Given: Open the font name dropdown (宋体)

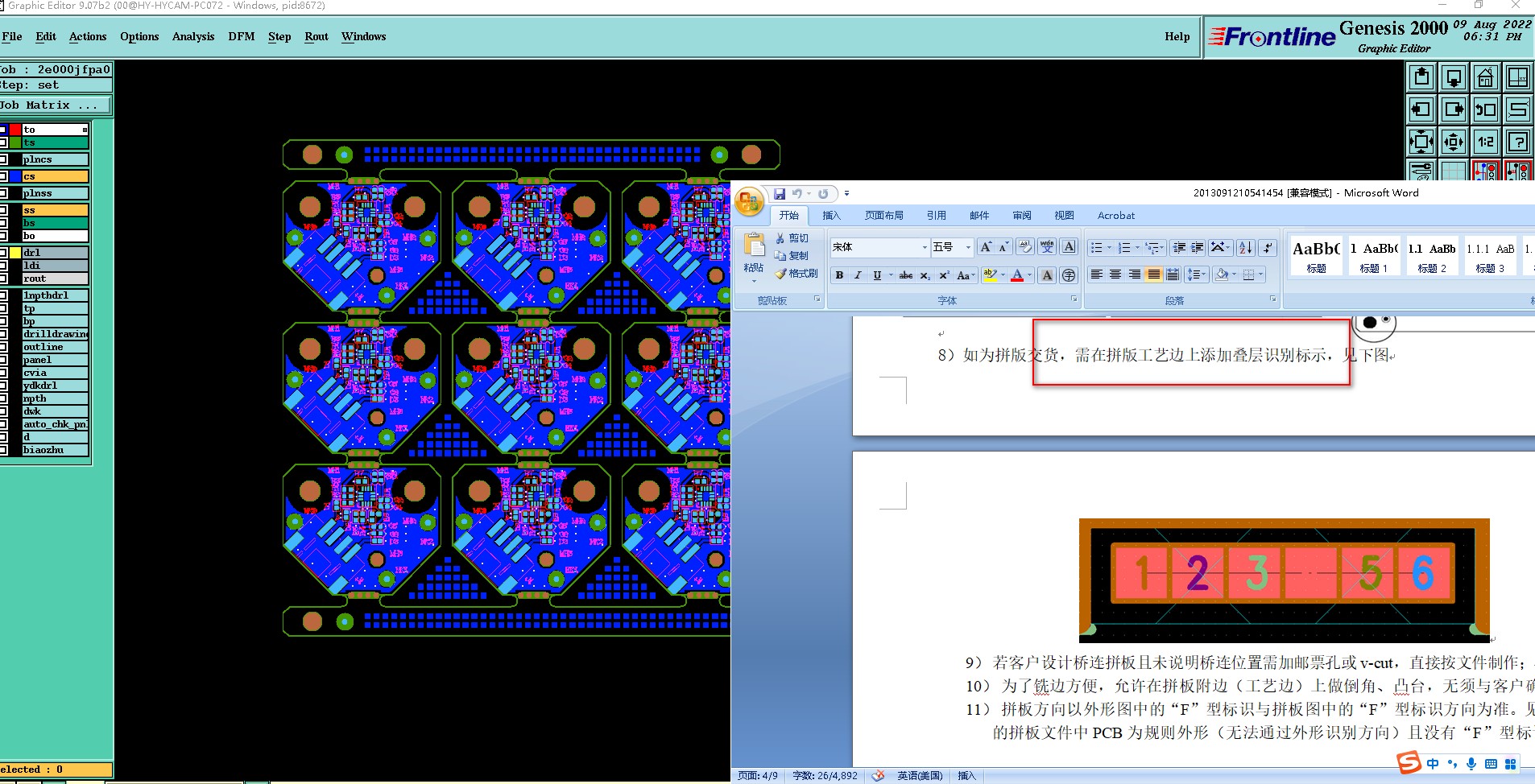Looking at the screenshot, I should (925, 247).
